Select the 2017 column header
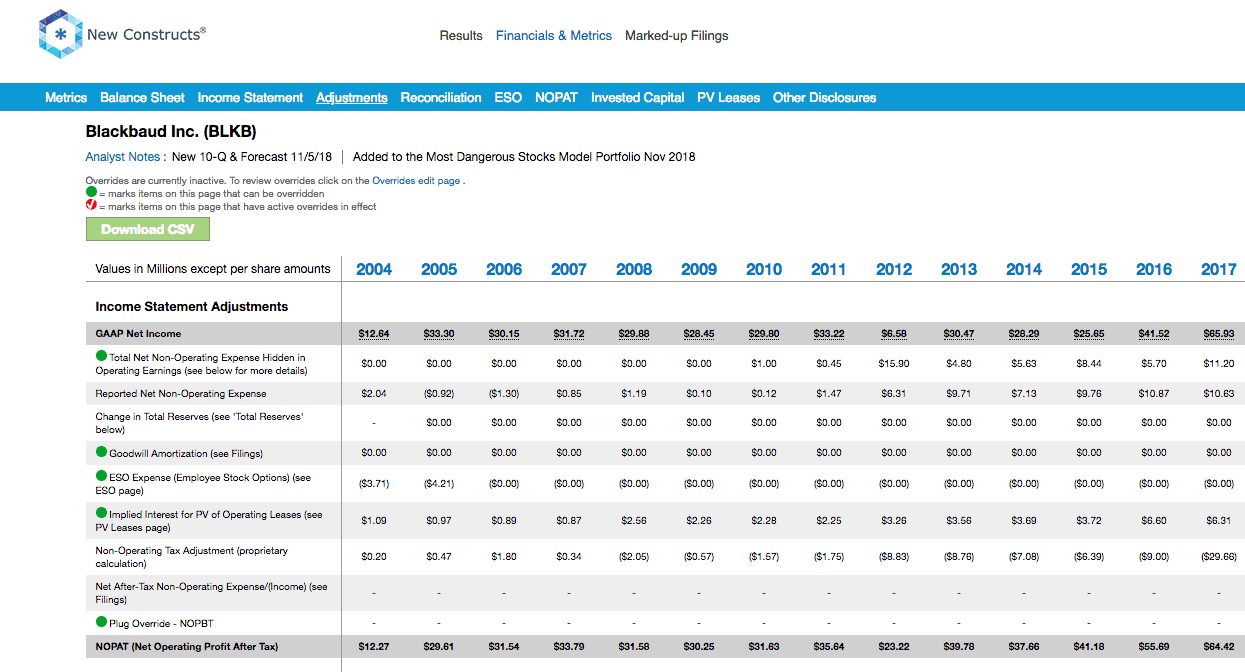1245x672 pixels. (x=1219, y=269)
